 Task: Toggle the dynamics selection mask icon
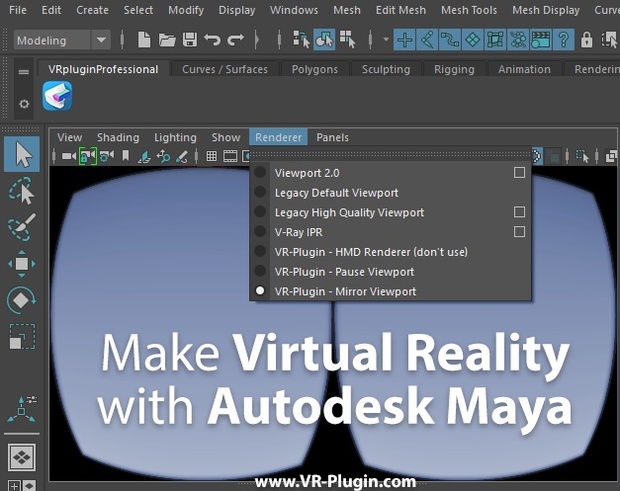[x=518, y=40]
